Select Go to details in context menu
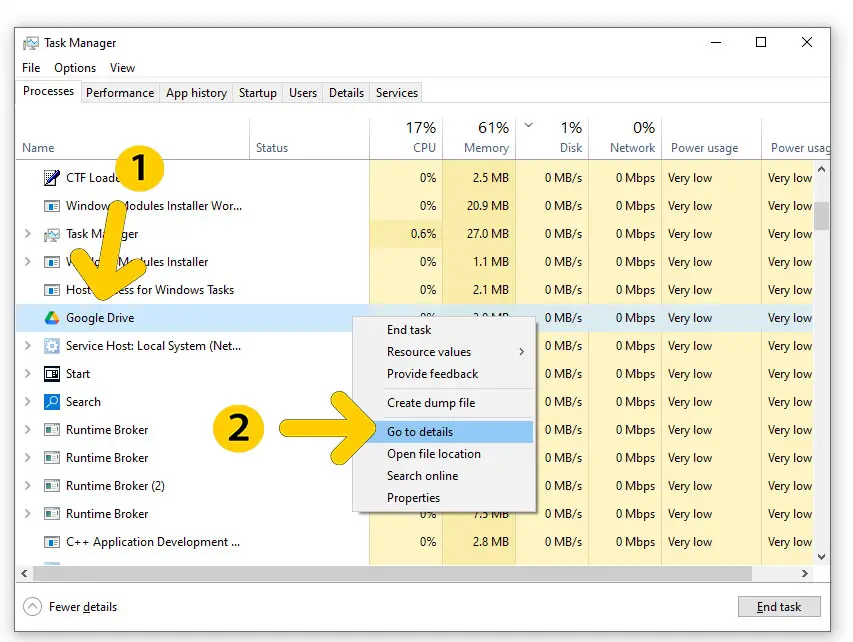Screen dimensions: 853x642 tap(420, 432)
